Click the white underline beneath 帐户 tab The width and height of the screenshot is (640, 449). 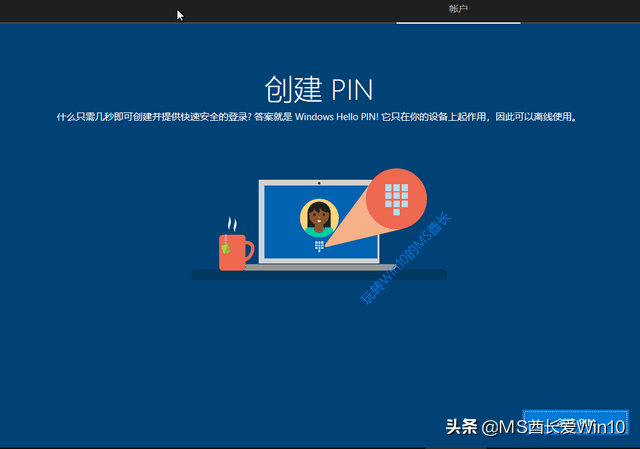point(458,22)
